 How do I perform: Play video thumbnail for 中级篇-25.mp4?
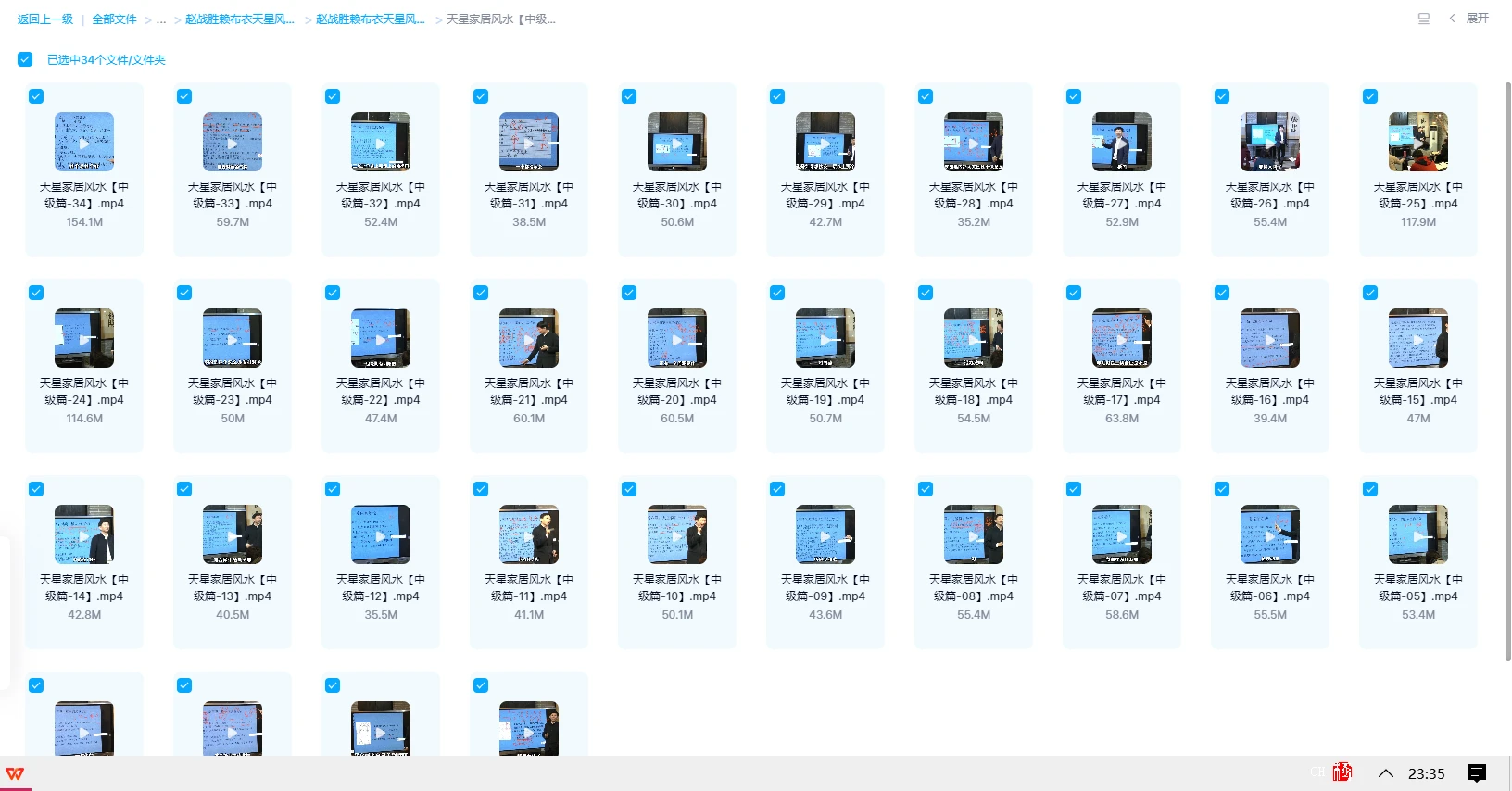pos(1417,142)
